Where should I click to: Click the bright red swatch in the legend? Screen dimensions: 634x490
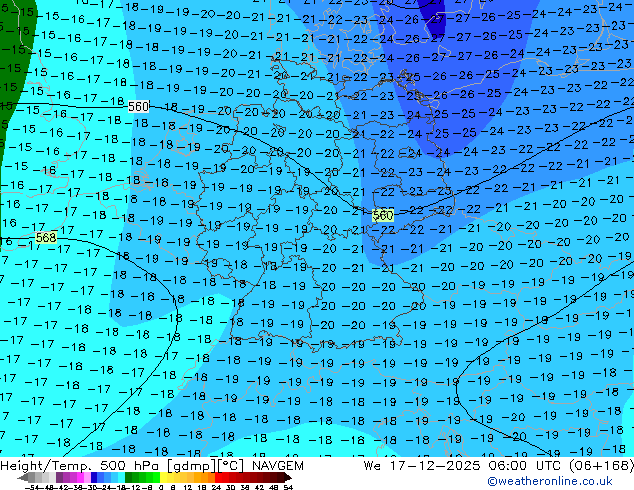point(218,478)
